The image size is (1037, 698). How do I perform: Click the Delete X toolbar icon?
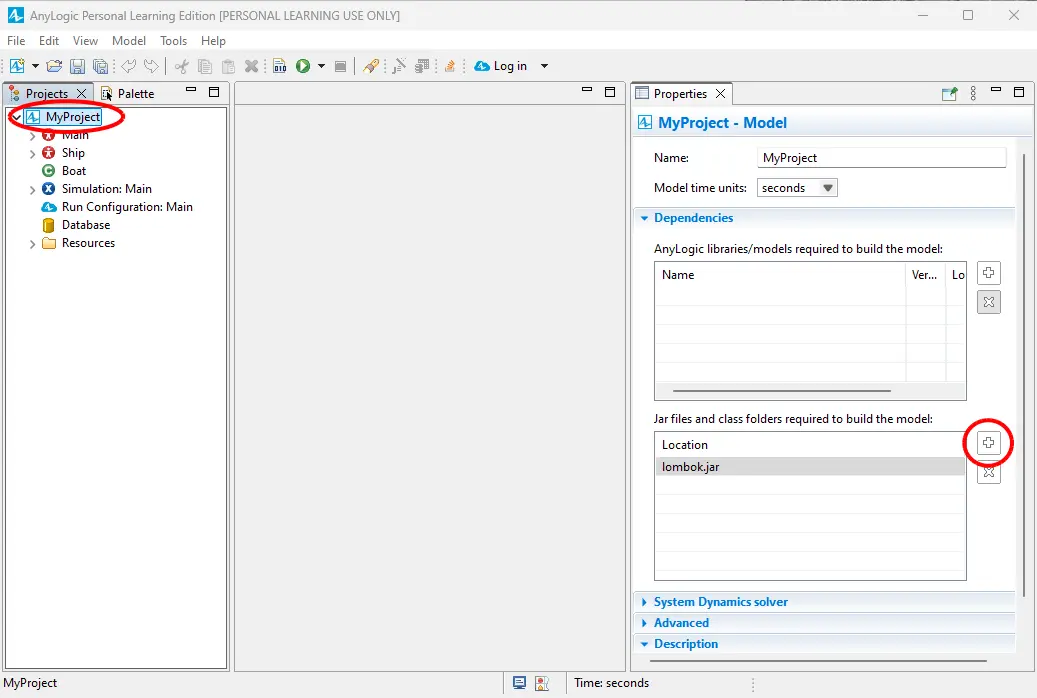coord(251,66)
